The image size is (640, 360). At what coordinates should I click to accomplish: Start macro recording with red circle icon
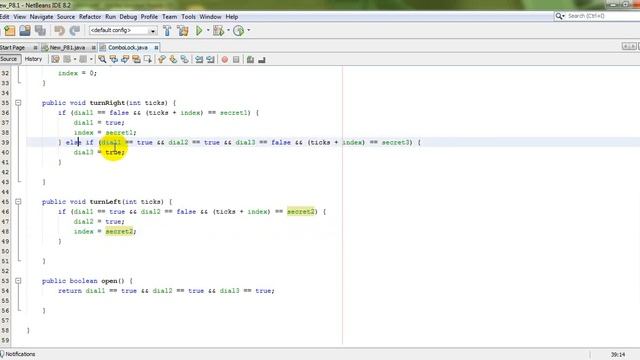pos(224,60)
